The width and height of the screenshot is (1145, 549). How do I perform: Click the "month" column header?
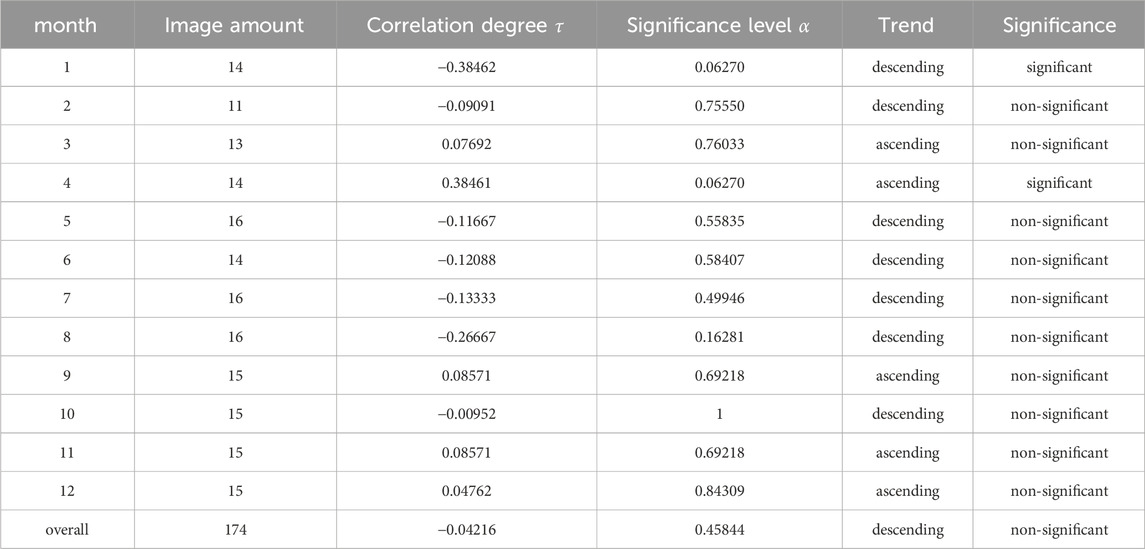66,25
